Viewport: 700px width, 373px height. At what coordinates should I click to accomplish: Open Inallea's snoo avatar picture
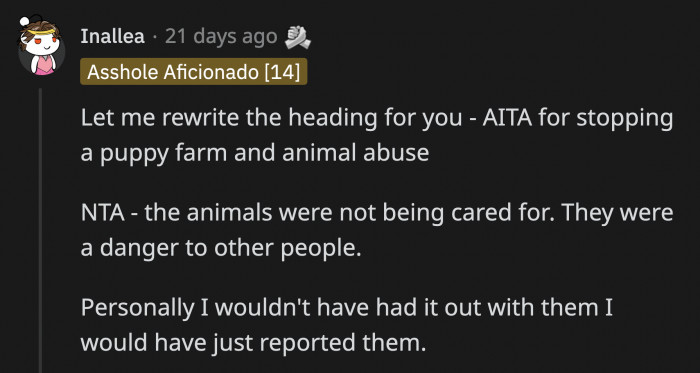[x=42, y=47]
